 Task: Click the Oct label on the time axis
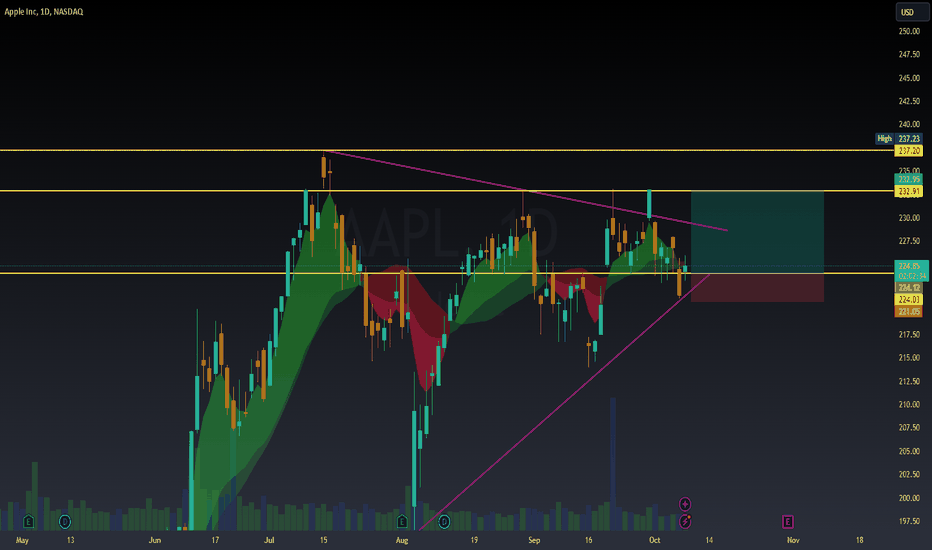[x=654, y=540]
